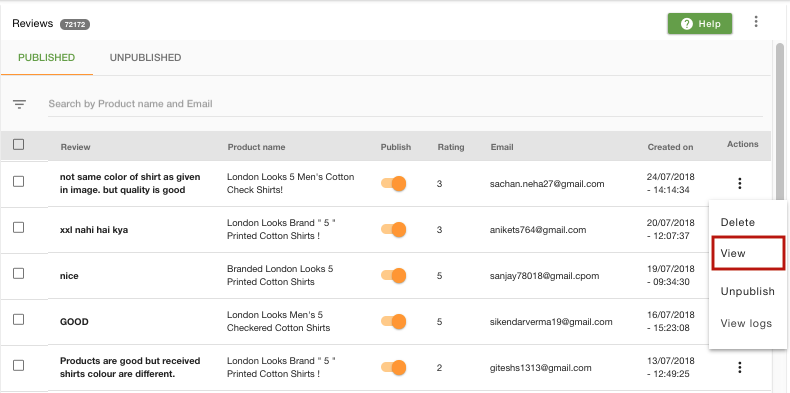Viewport: 790px width, 393px height.
Task: Click the Help button
Action: pyautogui.click(x=700, y=24)
